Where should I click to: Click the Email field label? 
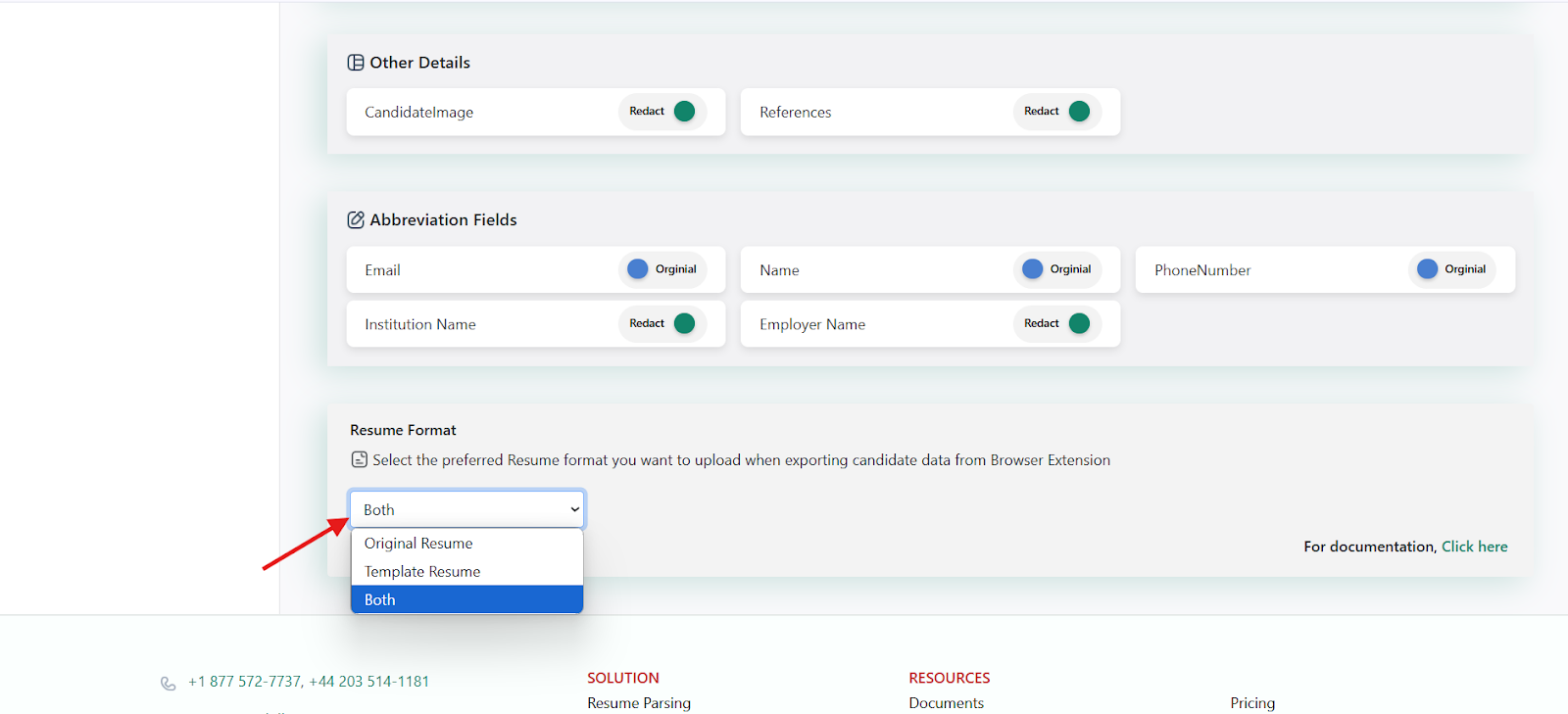click(x=382, y=270)
